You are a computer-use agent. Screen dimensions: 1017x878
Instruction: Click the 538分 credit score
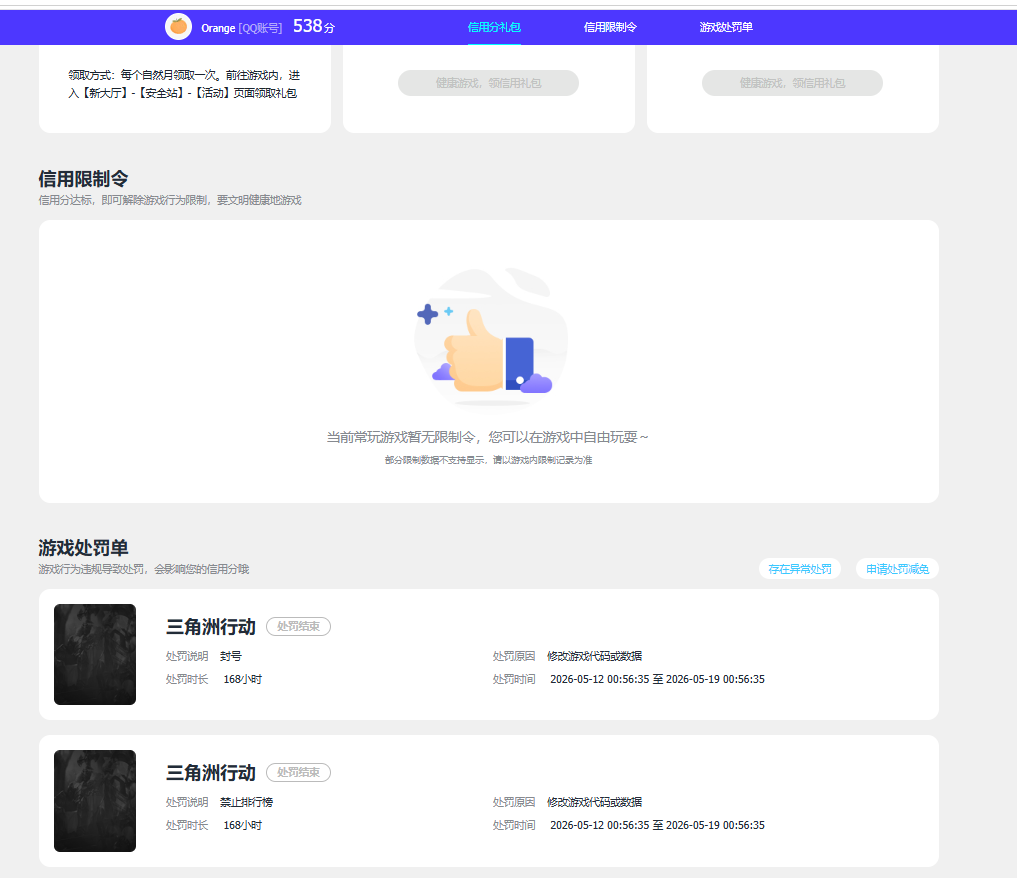314,27
